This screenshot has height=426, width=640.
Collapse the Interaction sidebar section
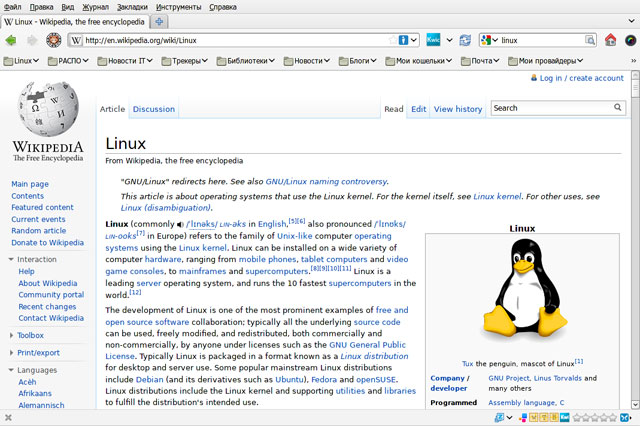pos(37,258)
